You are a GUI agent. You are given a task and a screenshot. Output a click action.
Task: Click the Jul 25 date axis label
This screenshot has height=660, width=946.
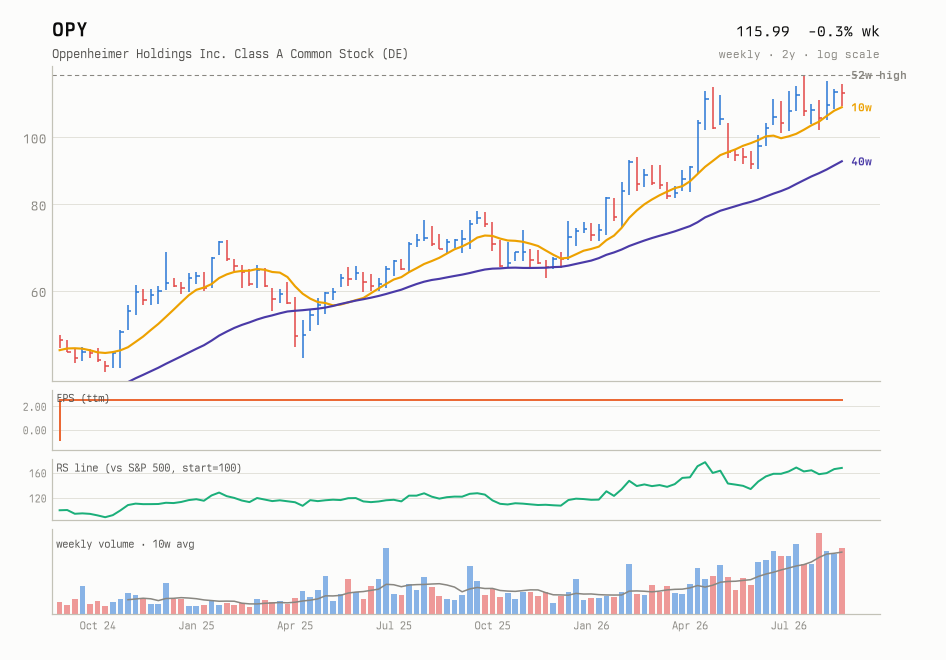click(393, 626)
